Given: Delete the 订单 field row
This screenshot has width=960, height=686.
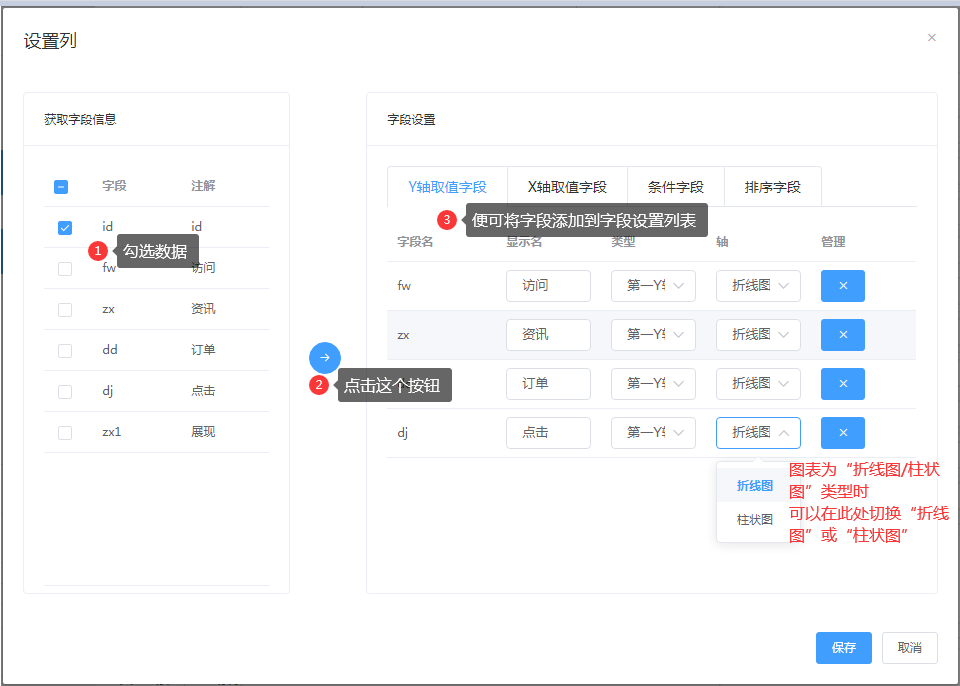Looking at the screenshot, I should pyautogui.click(x=842, y=384).
